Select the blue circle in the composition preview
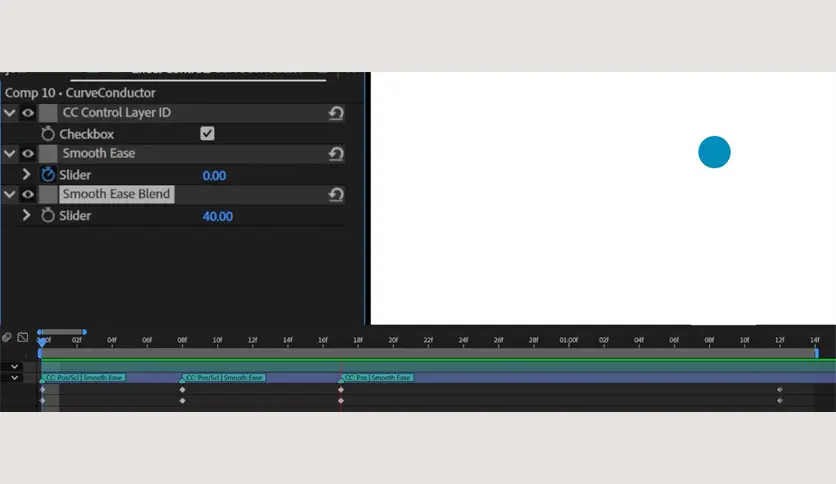 coord(714,152)
